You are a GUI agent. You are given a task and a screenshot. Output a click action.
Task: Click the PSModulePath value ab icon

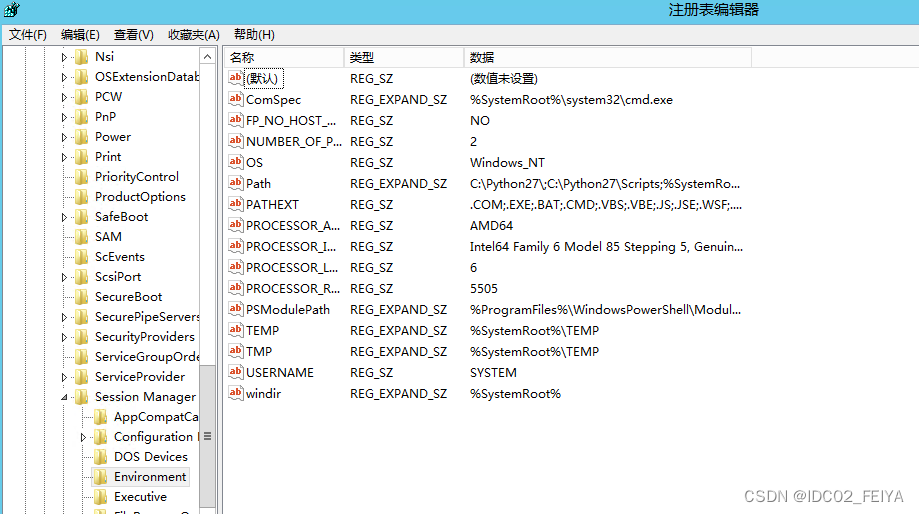click(x=236, y=309)
